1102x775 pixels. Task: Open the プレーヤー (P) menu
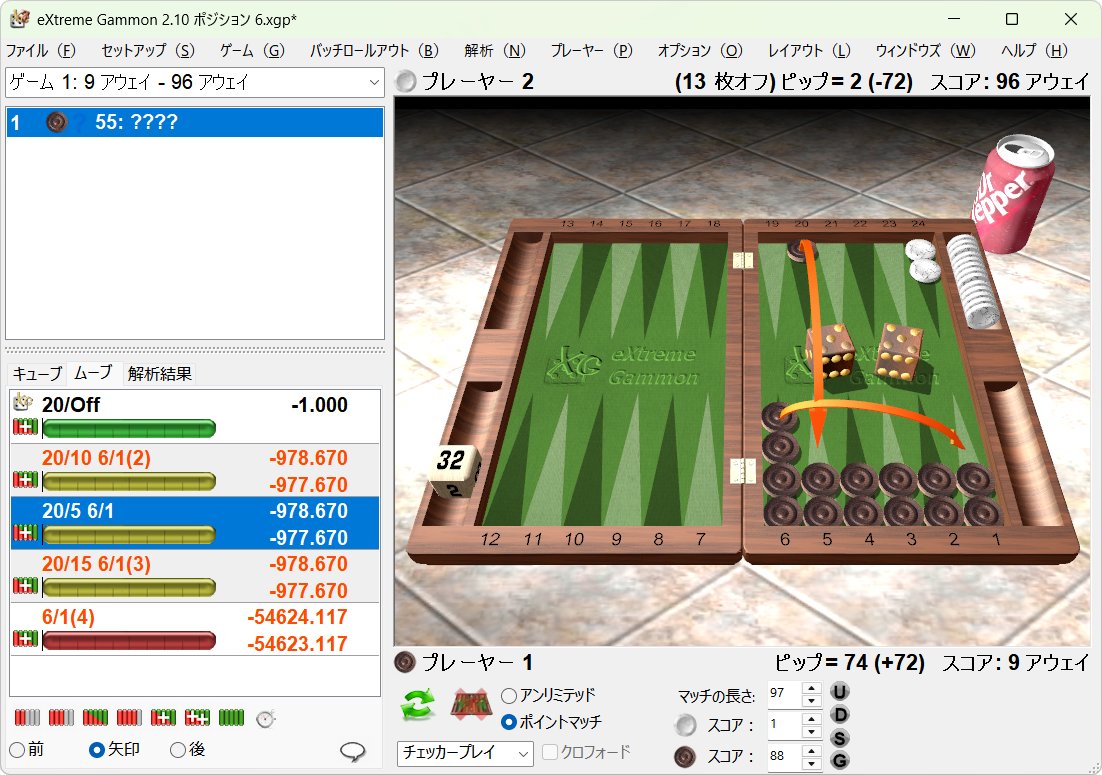pyautogui.click(x=591, y=51)
